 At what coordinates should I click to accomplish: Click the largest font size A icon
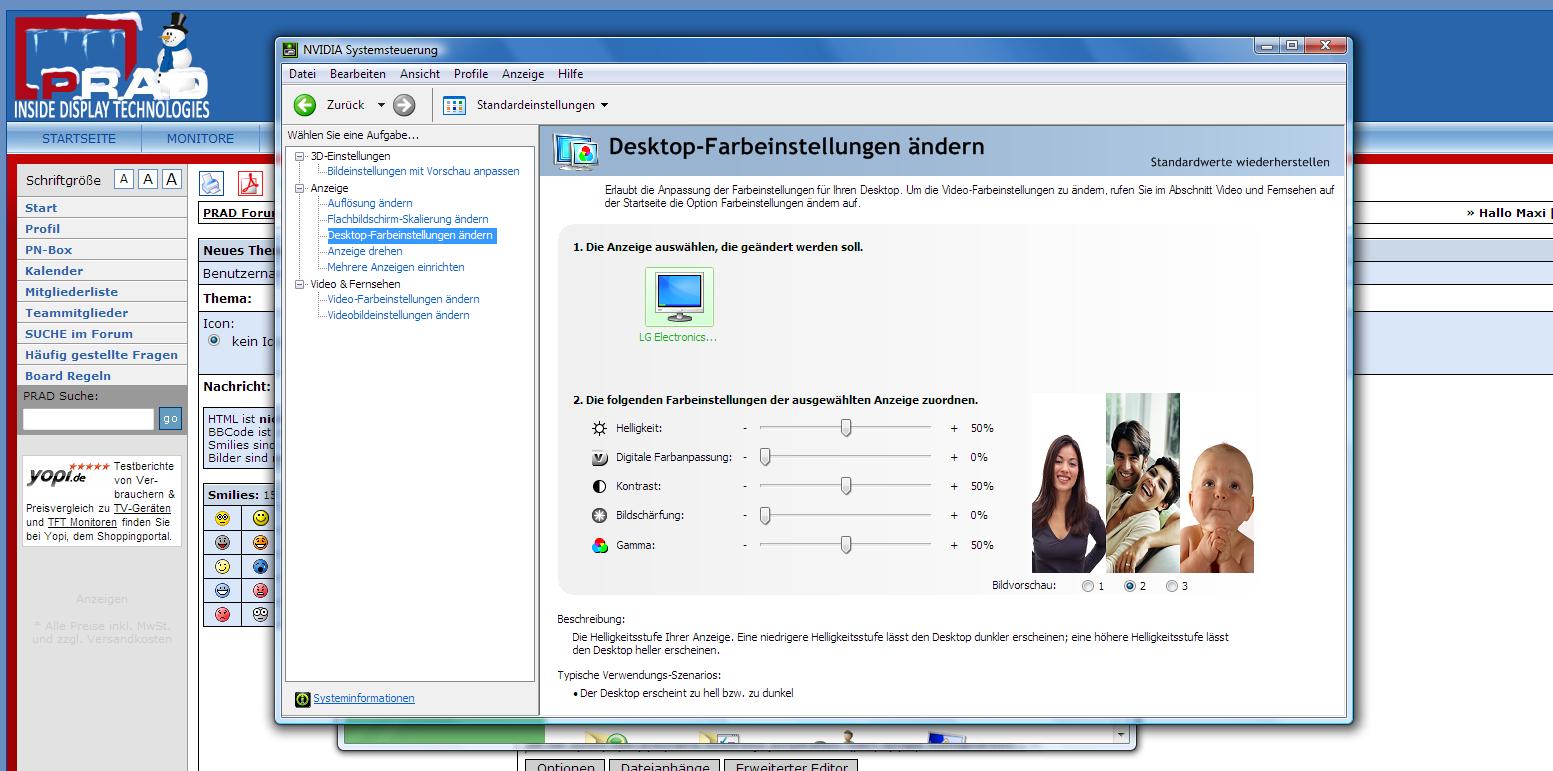pos(172,179)
